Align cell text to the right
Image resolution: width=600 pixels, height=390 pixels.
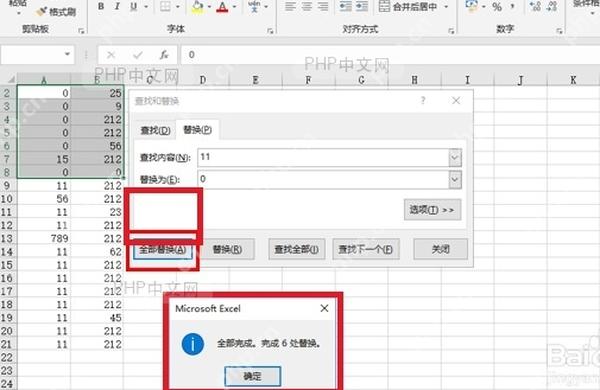point(323,6)
